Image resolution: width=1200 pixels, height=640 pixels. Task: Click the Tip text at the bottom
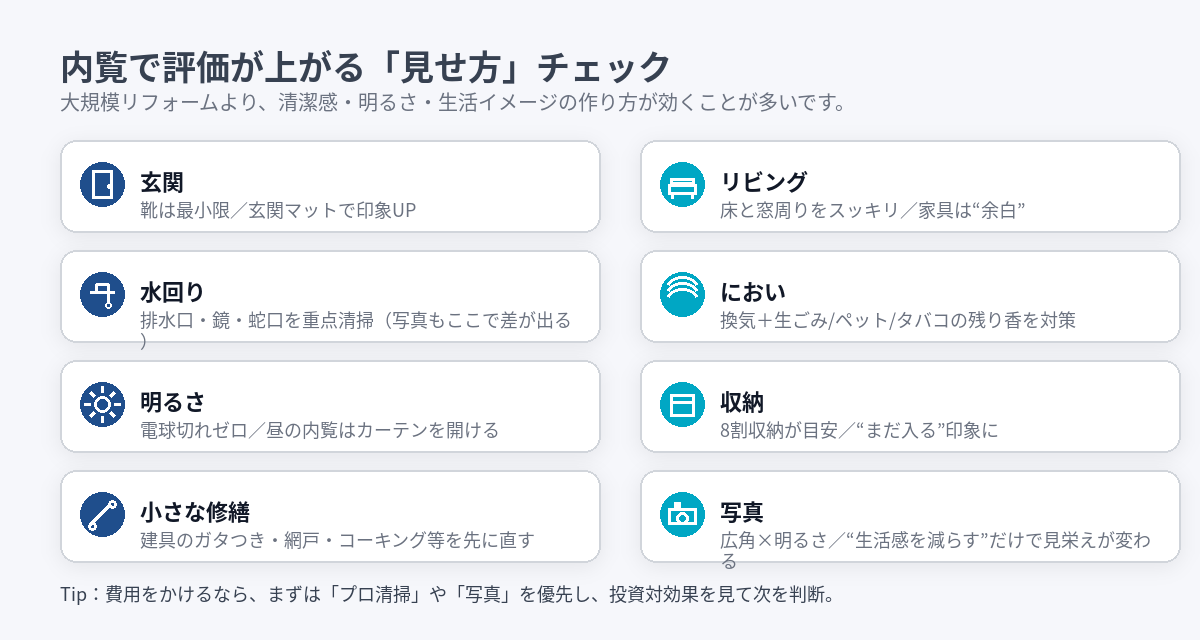[x=447, y=594]
